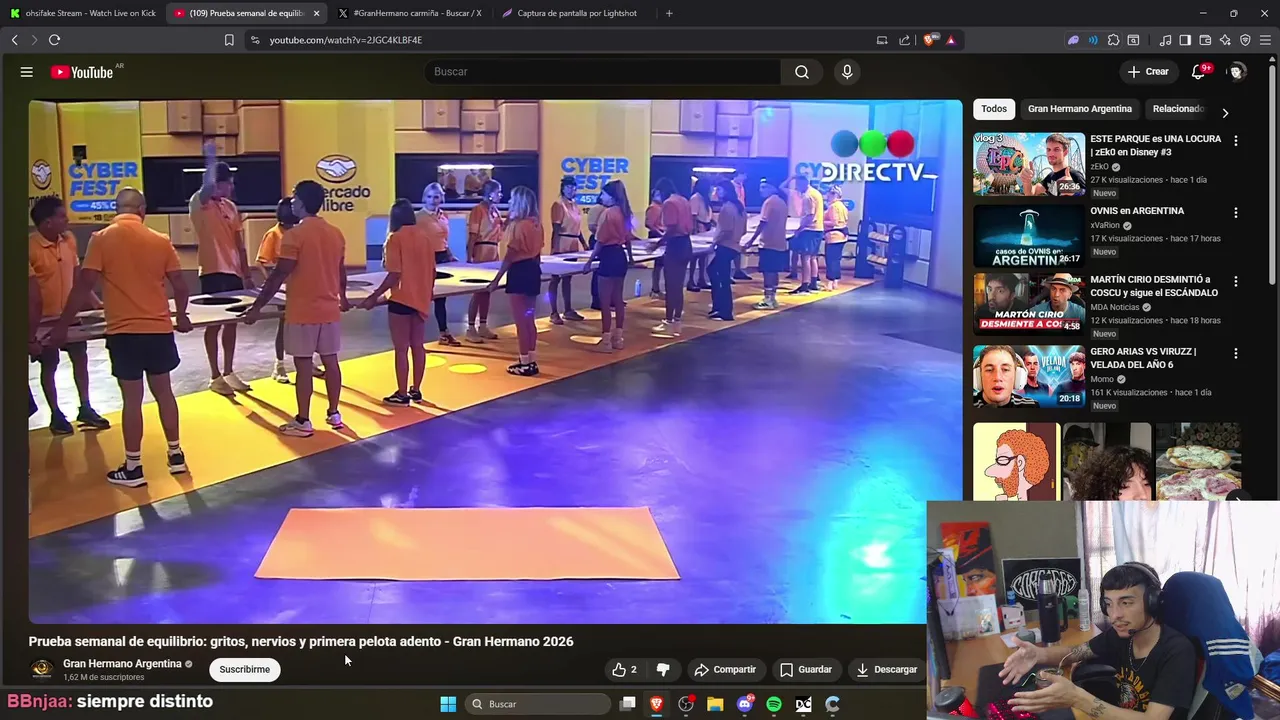Switch to the Lightshot captura tab
The image size is (1280, 720).
pos(574,13)
